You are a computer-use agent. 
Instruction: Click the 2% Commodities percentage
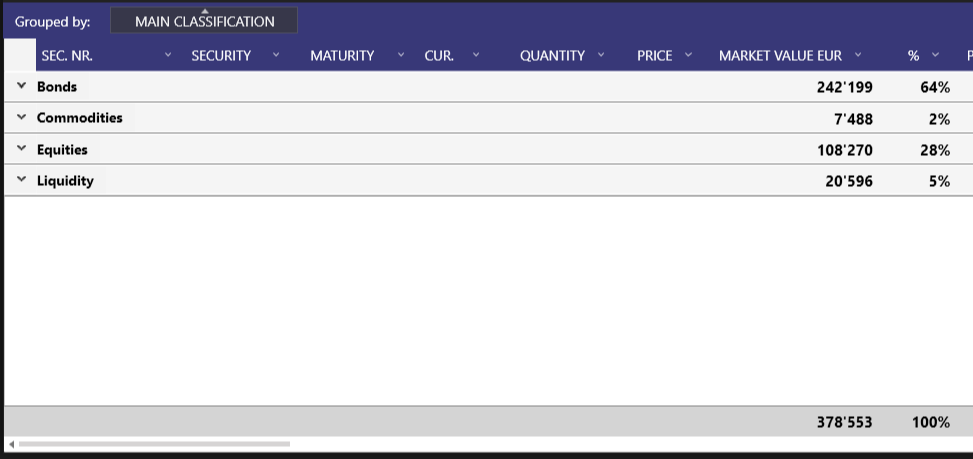(939, 119)
